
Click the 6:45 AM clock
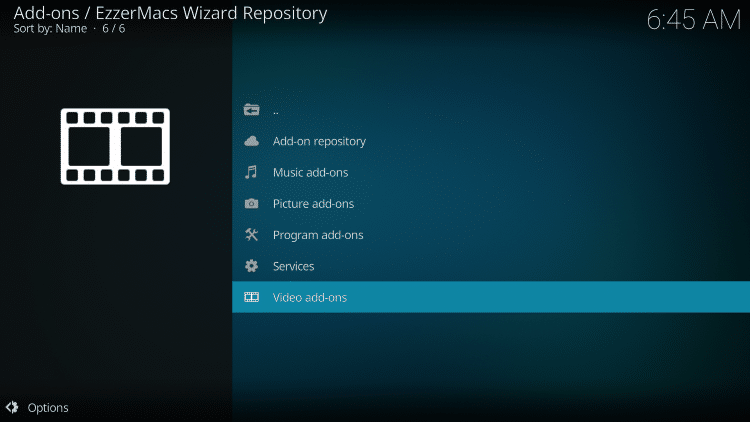click(693, 21)
